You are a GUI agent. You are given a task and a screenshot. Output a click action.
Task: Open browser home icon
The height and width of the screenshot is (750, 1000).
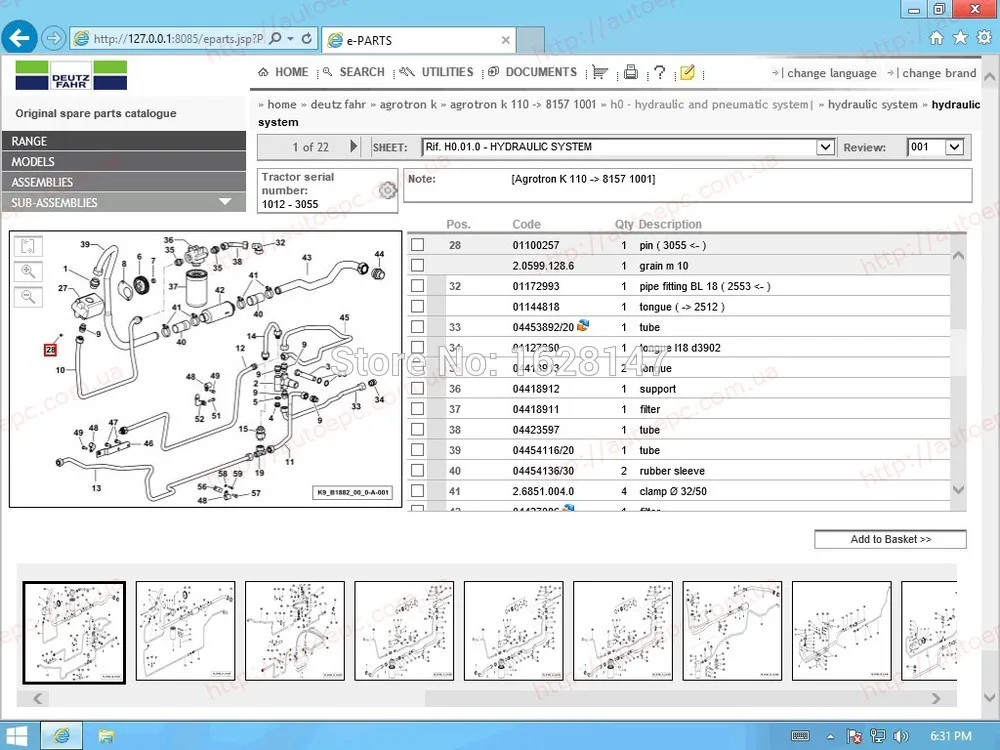(x=936, y=38)
